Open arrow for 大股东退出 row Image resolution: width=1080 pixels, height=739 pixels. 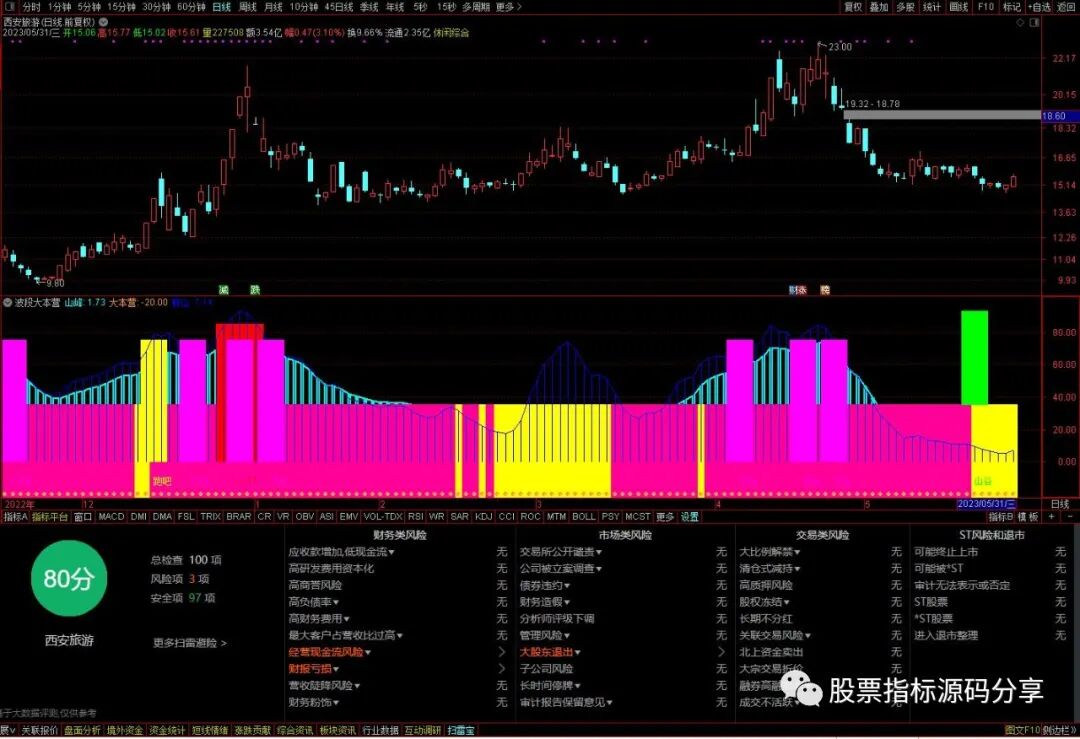point(721,652)
